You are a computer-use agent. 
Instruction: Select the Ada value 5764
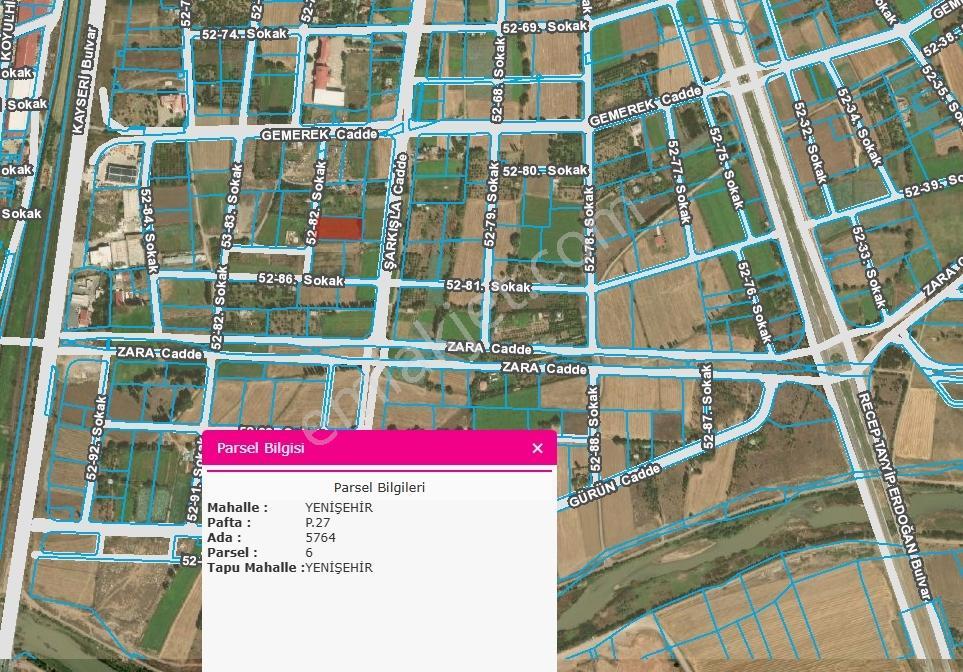click(x=321, y=537)
